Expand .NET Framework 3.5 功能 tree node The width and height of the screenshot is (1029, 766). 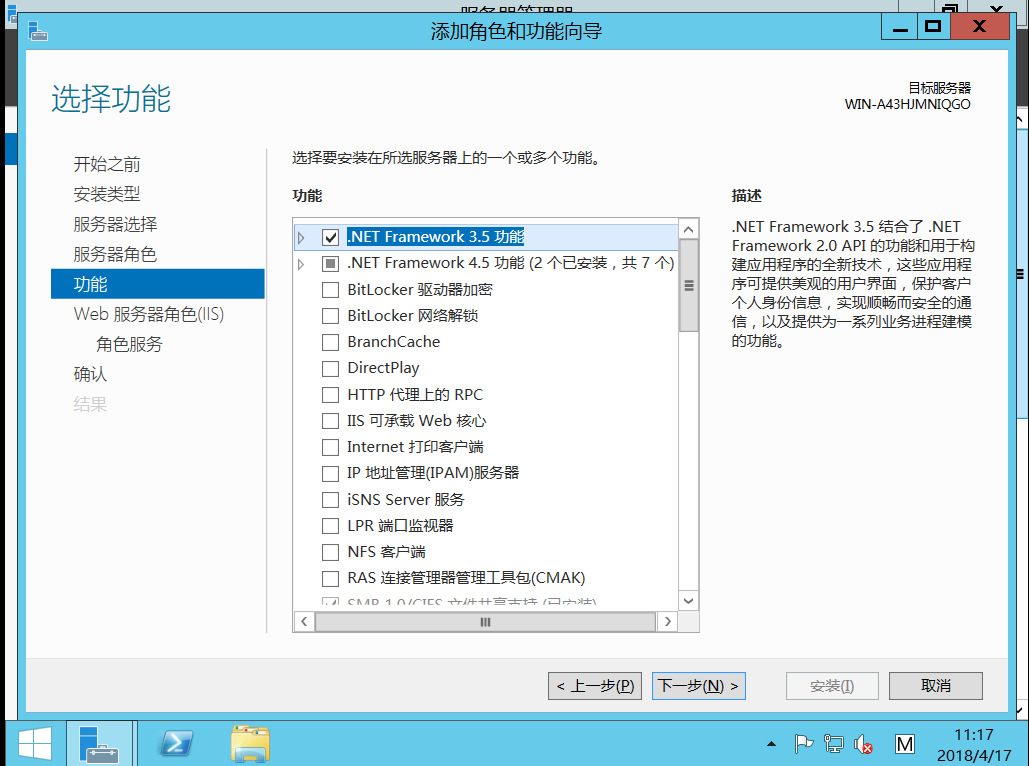pos(301,238)
